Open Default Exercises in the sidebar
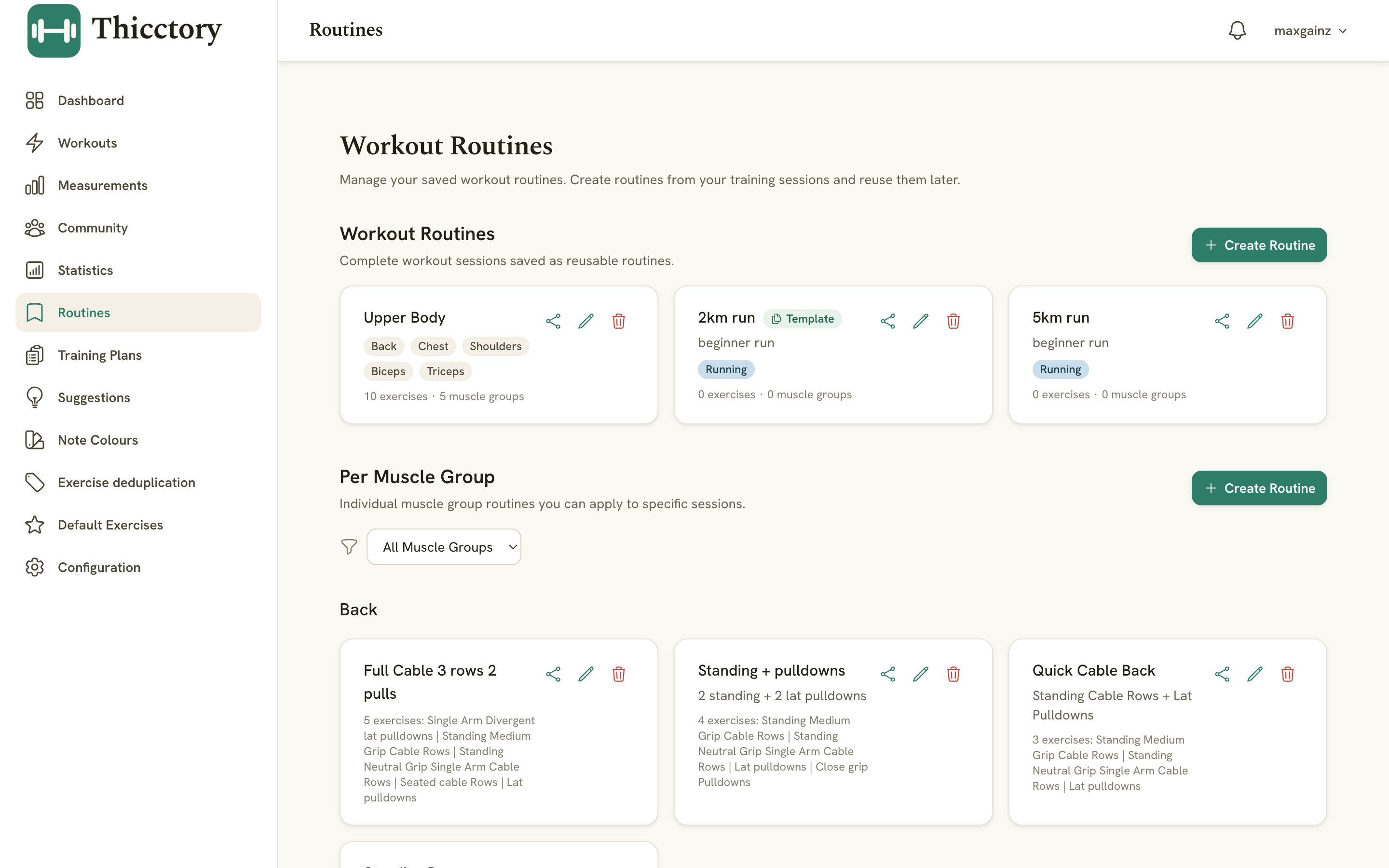 [x=138, y=525]
